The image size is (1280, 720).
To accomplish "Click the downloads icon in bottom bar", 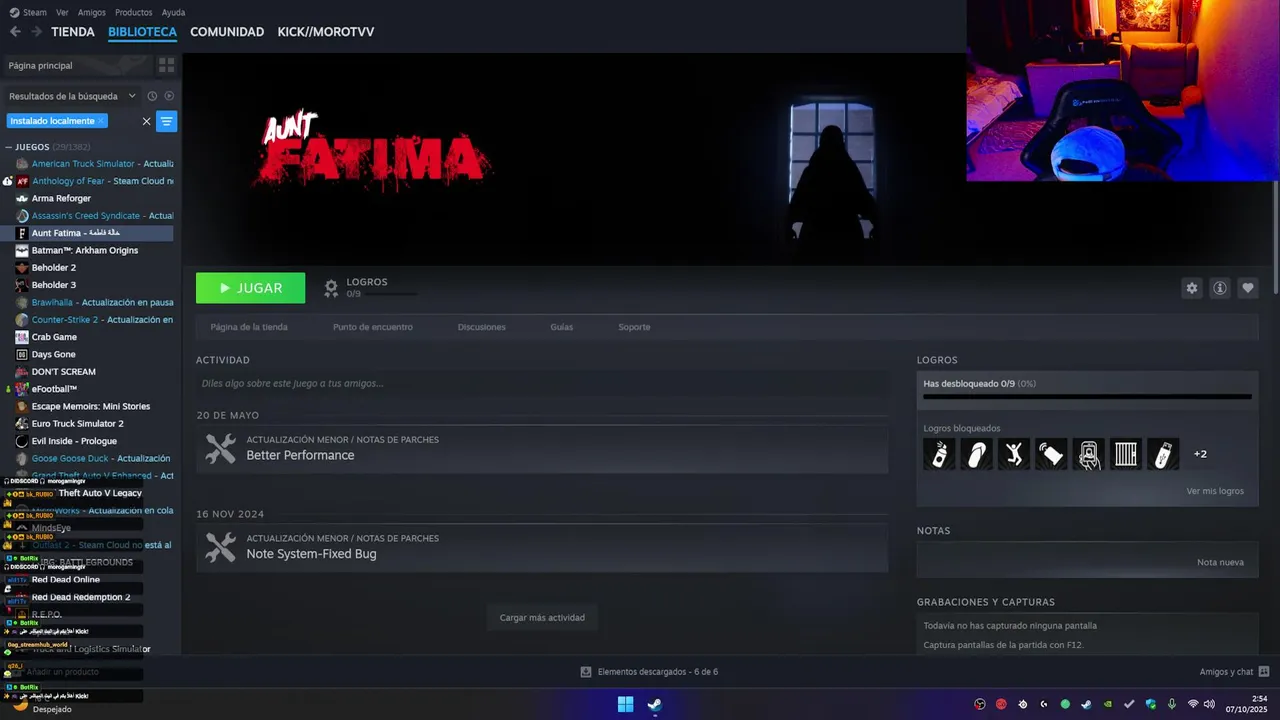I will pos(586,672).
